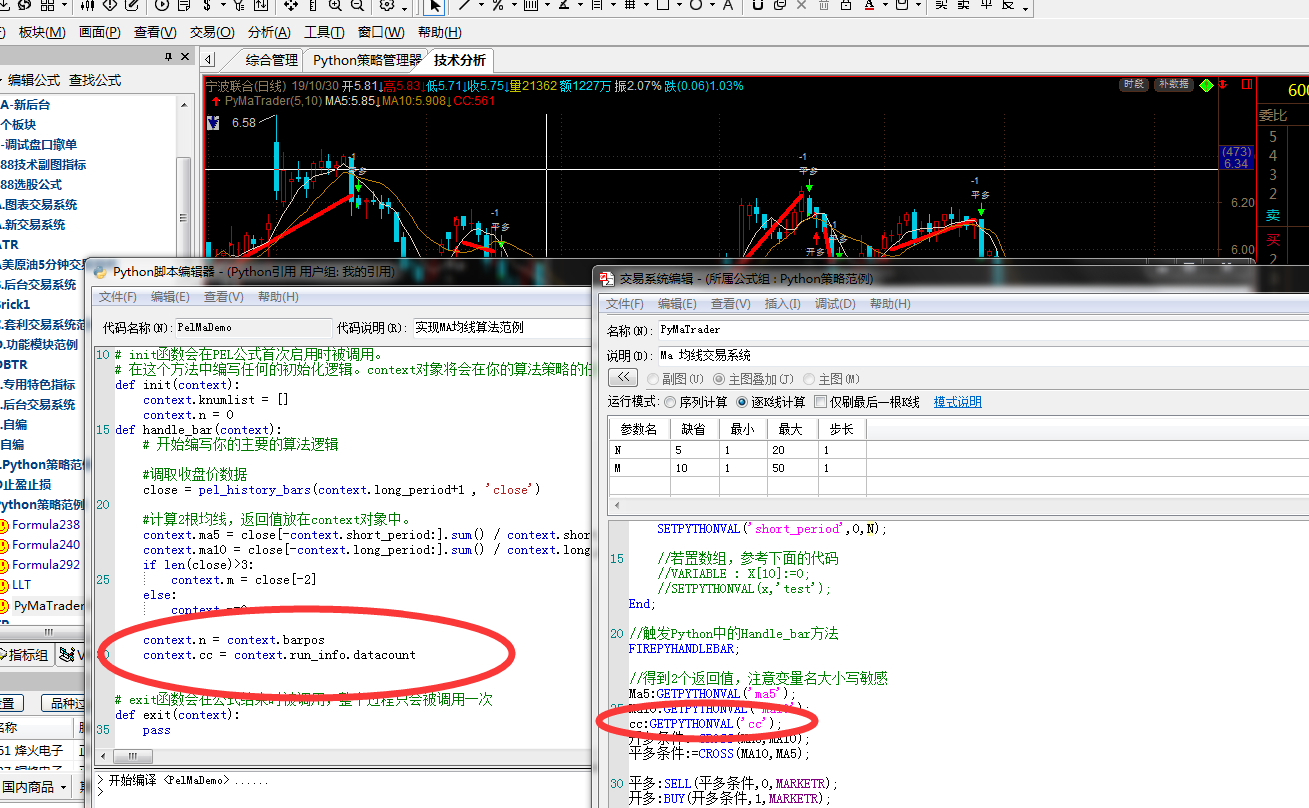Click the 模式说明 link

click(x=958, y=402)
